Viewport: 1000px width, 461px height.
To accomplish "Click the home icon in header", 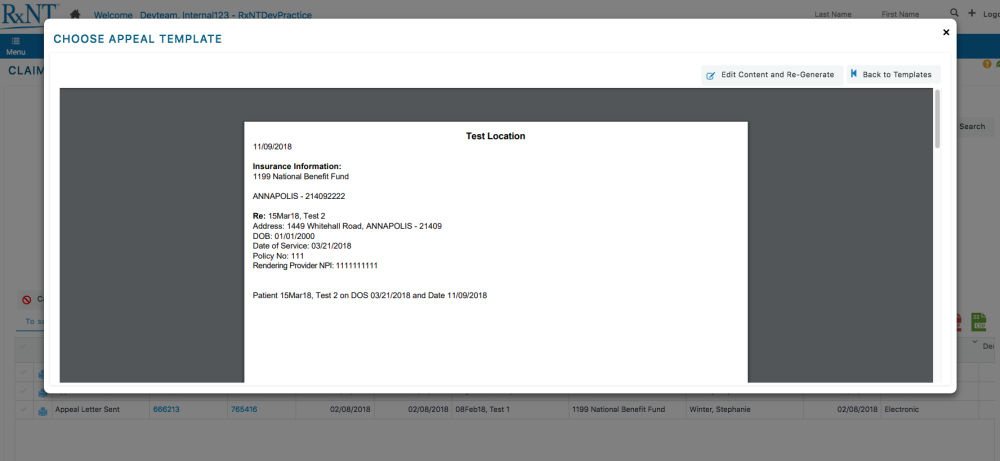I will 75,14.
